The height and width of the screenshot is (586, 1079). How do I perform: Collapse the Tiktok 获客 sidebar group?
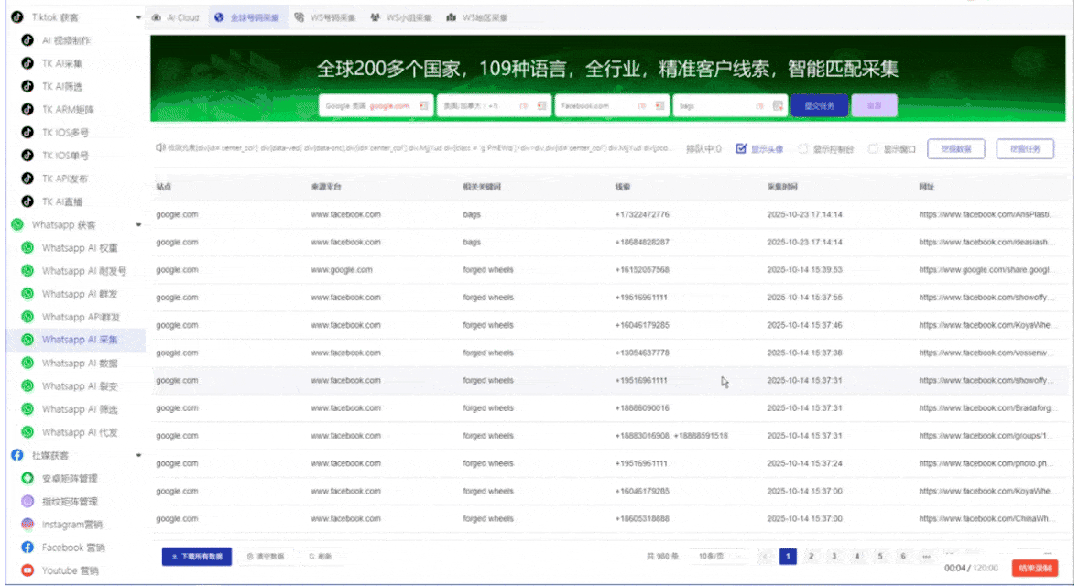(138, 18)
